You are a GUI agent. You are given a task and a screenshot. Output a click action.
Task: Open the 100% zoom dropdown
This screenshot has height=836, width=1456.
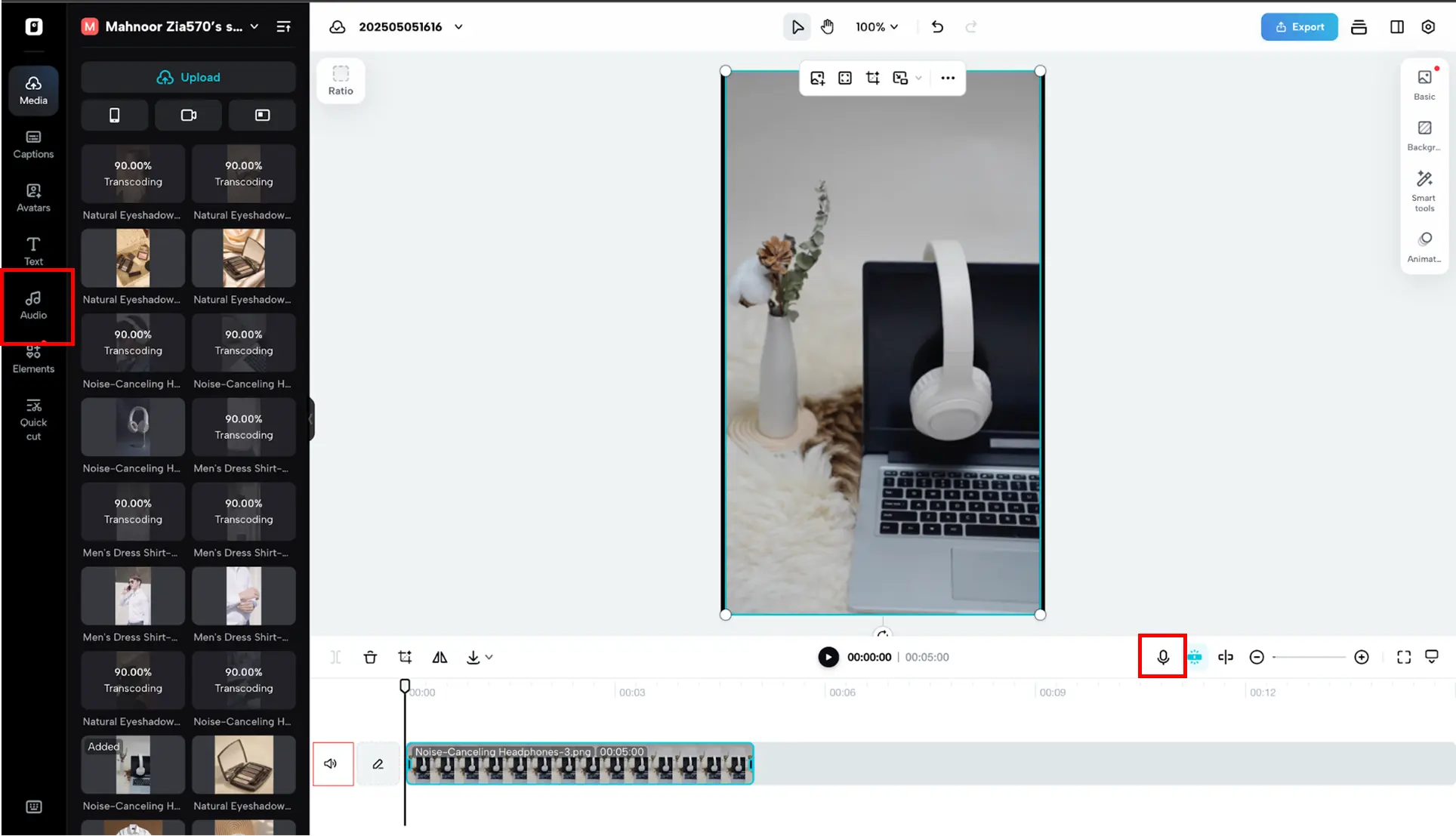tap(877, 26)
